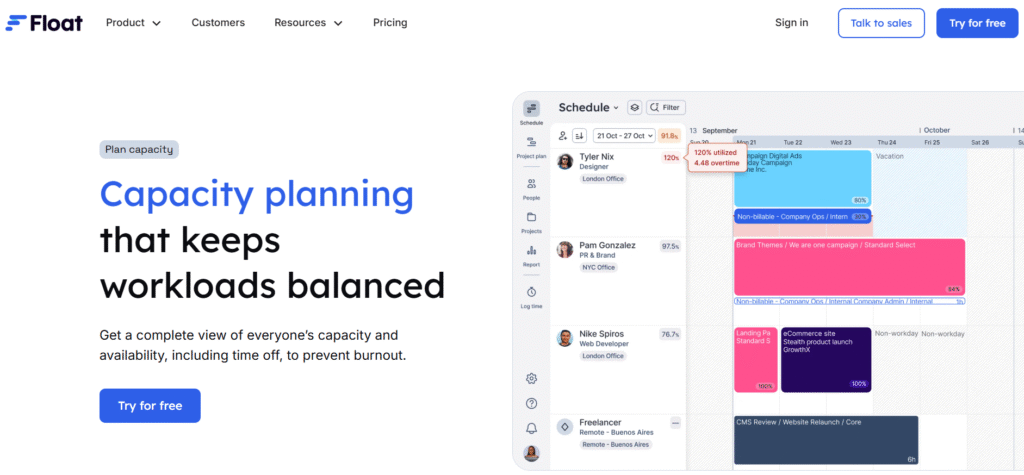Click the Tyler Nix name

596,157
